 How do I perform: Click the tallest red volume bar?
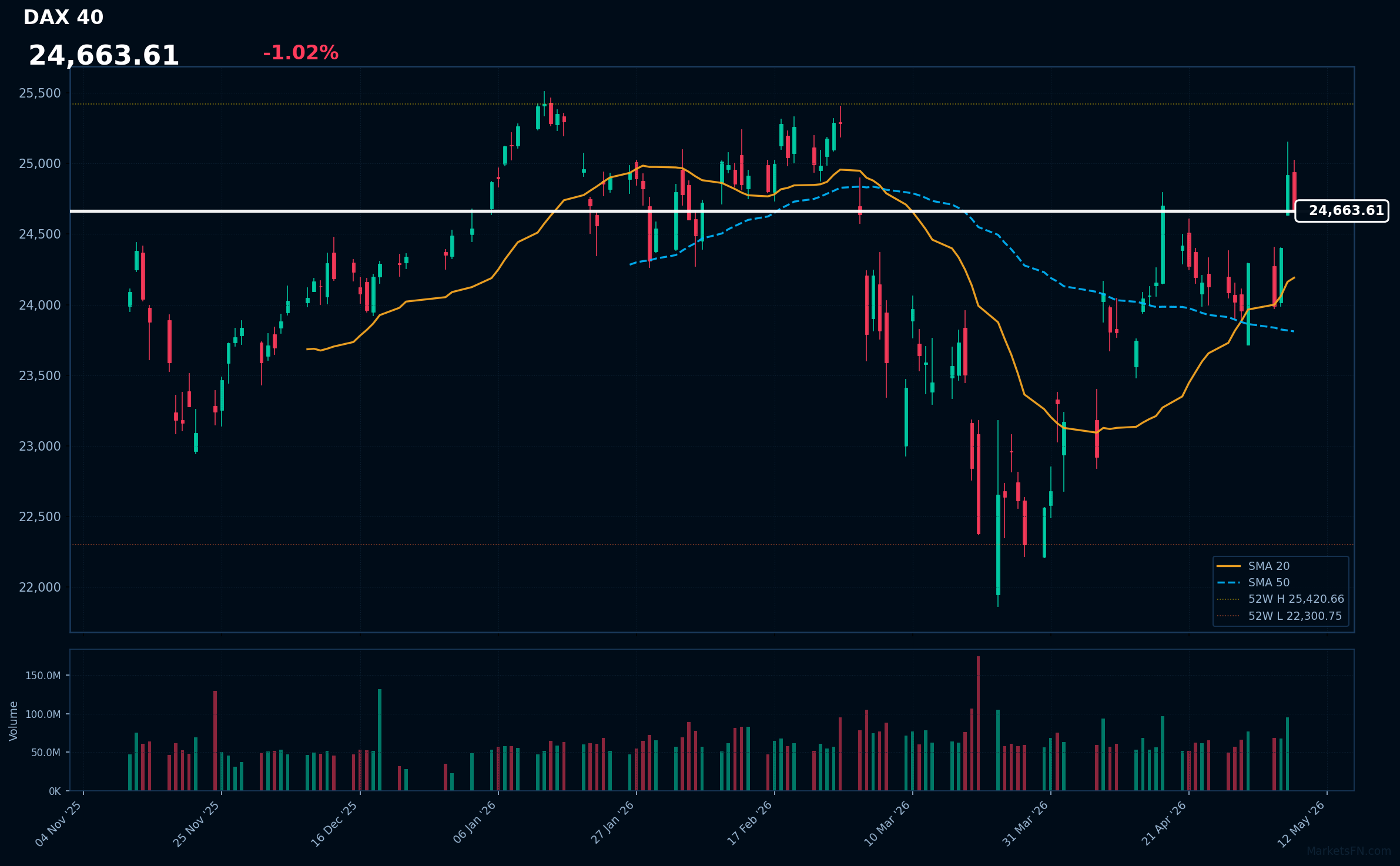(979, 723)
